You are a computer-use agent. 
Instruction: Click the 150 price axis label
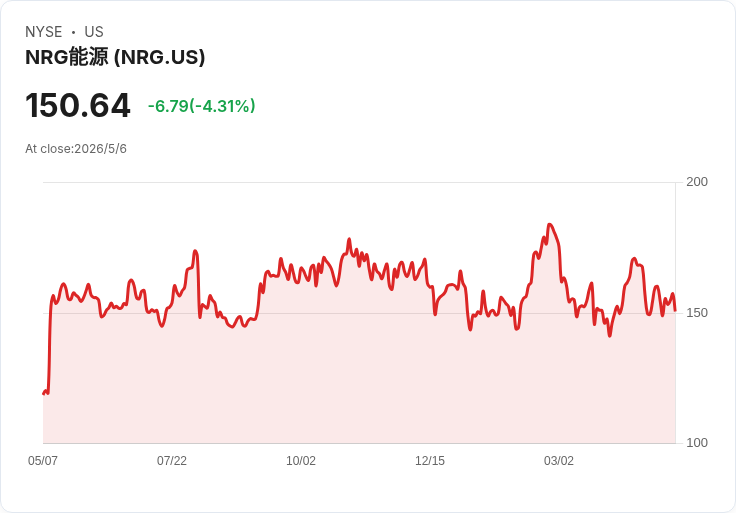pos(697,313)
